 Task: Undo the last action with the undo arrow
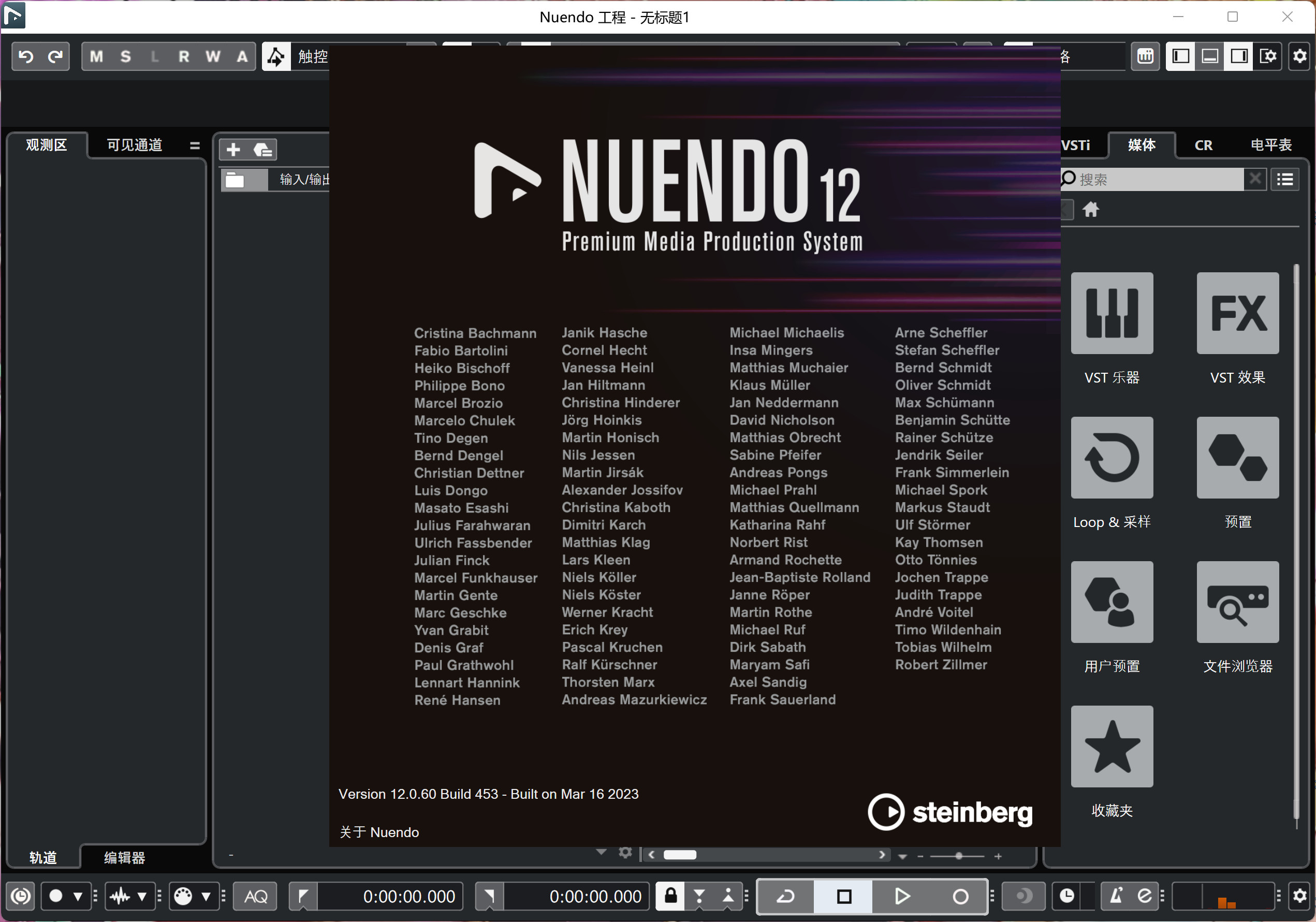point(26,56)
